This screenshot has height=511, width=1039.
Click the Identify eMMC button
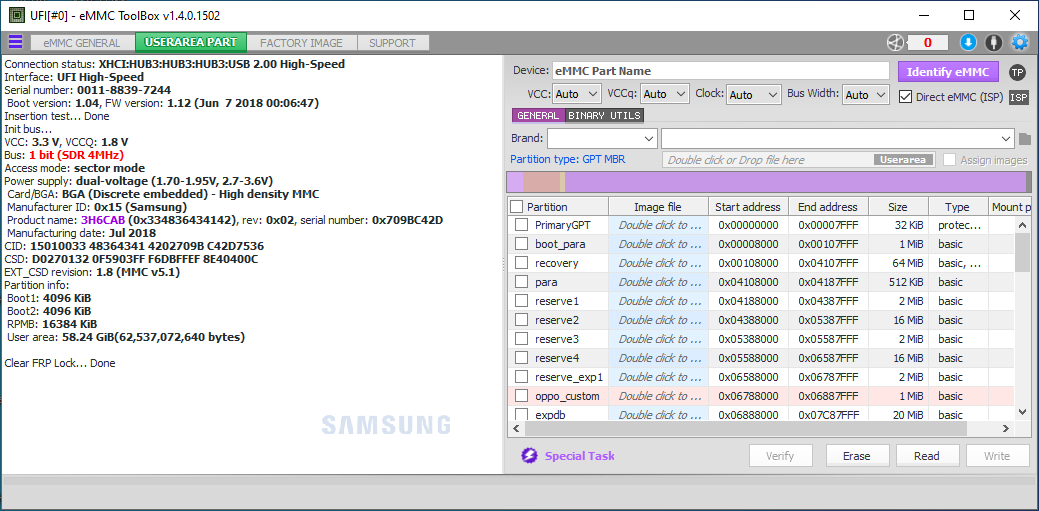(x=948, y=72)
